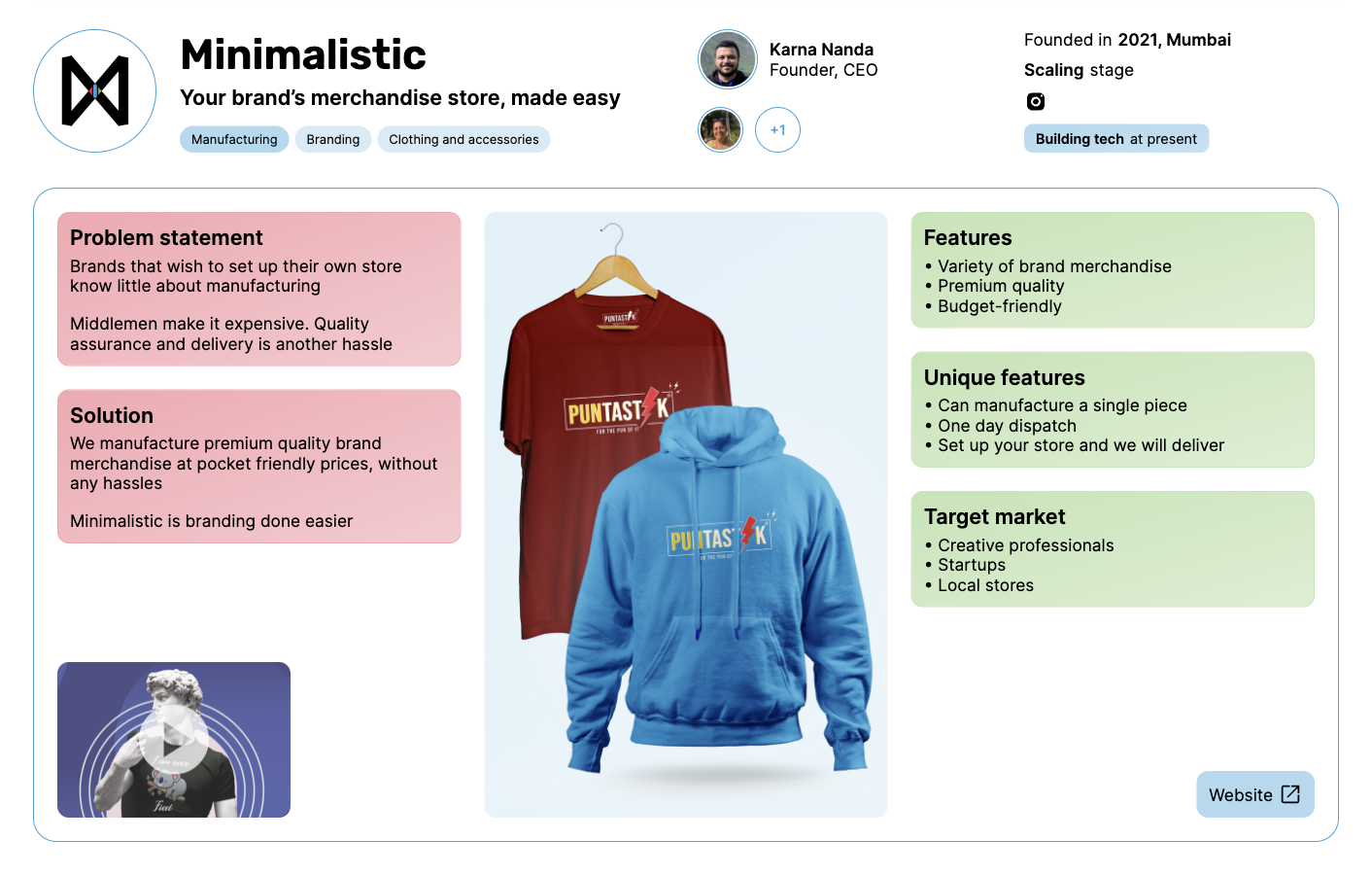Open the Website button
The width and height of the screenshot is (1372, 875).
pos(1255,794)
